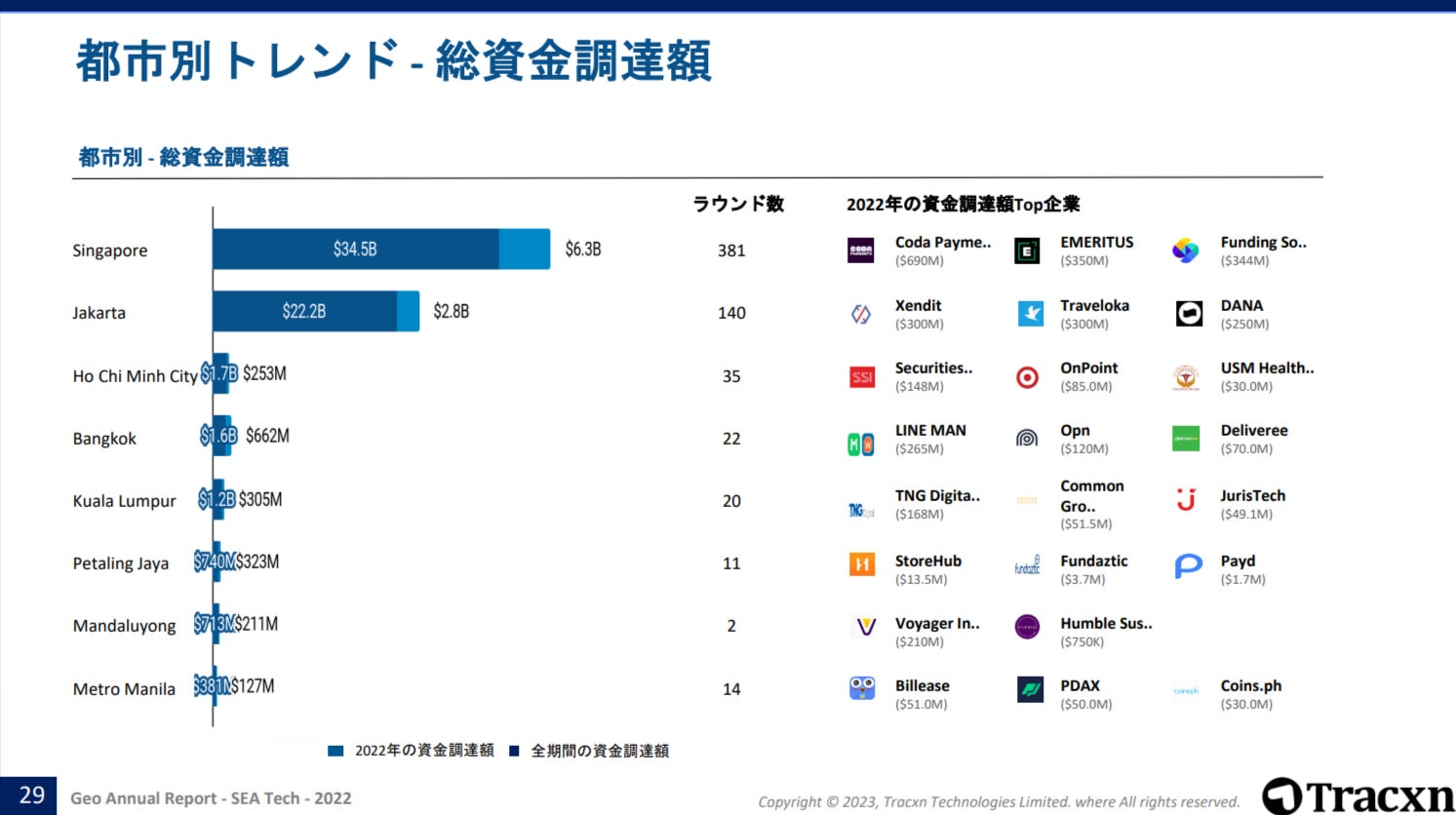Select the LINE MAN logo

click(860, 445)
